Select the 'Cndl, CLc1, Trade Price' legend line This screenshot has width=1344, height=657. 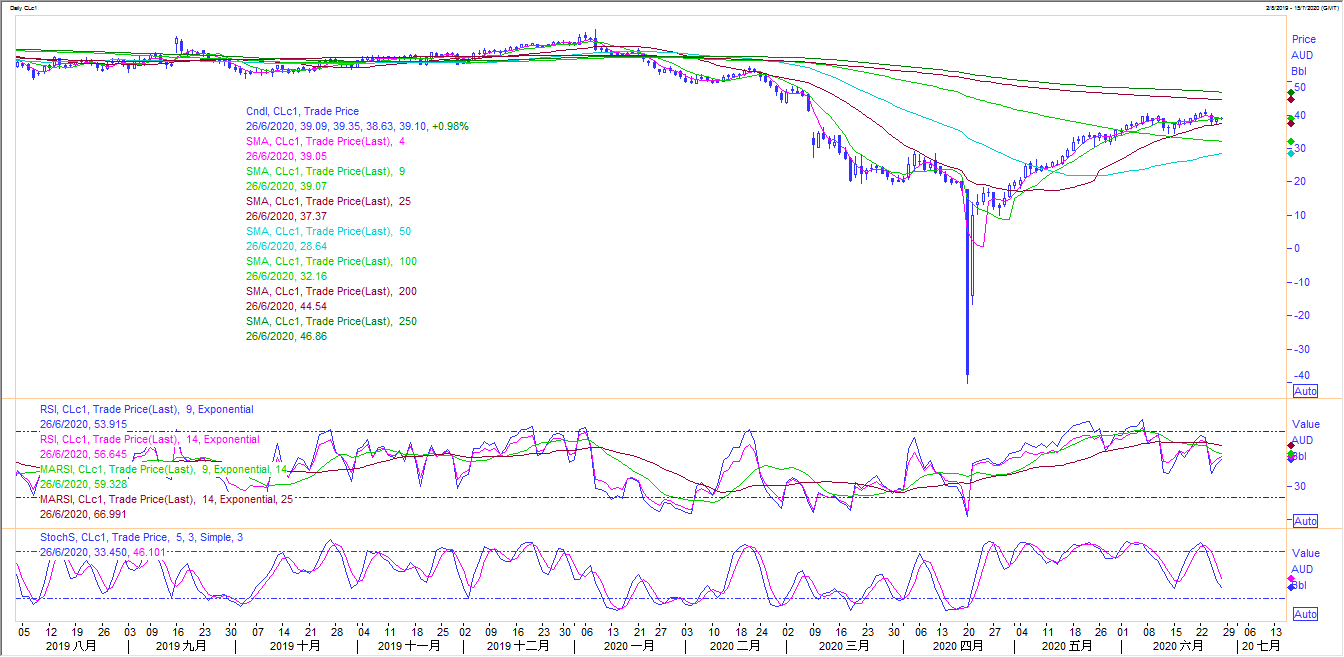302,111
